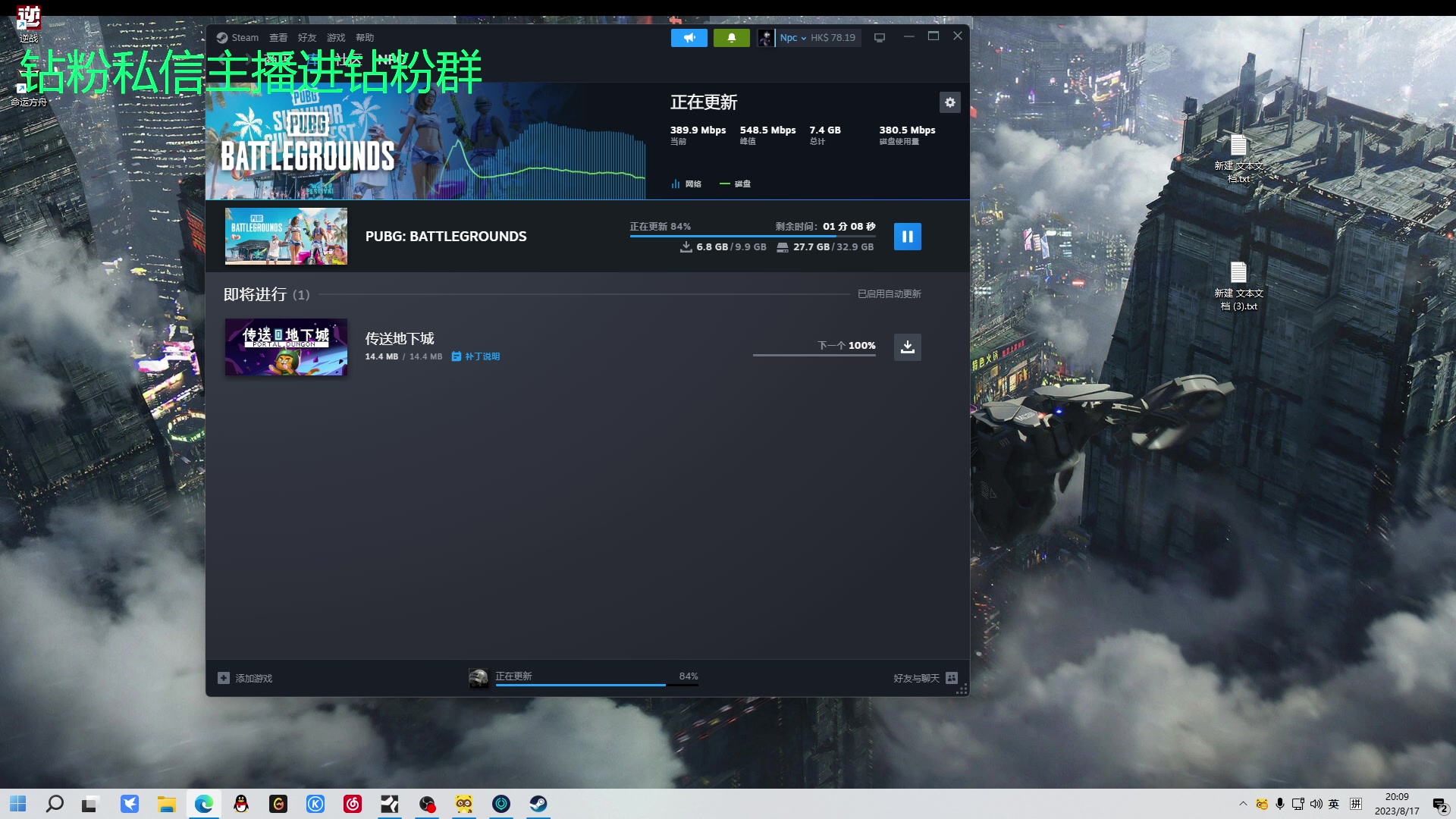Click the microphone tray icon
1456x819 pixels.
tap(1280, 804)
